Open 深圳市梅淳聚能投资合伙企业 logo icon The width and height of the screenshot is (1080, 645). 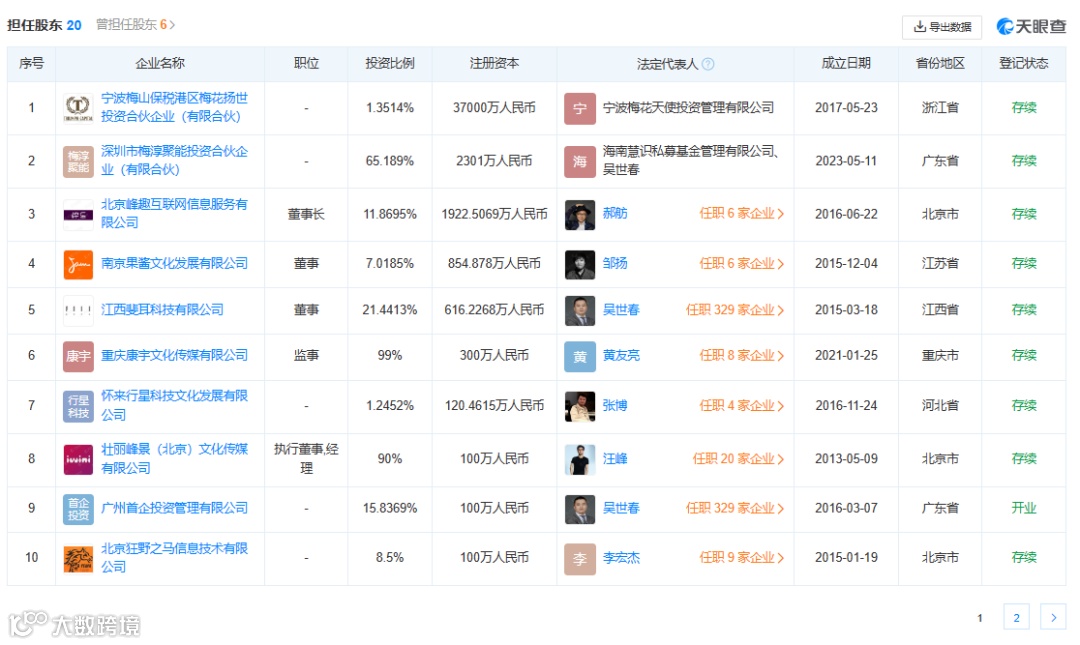coord(79,161)
